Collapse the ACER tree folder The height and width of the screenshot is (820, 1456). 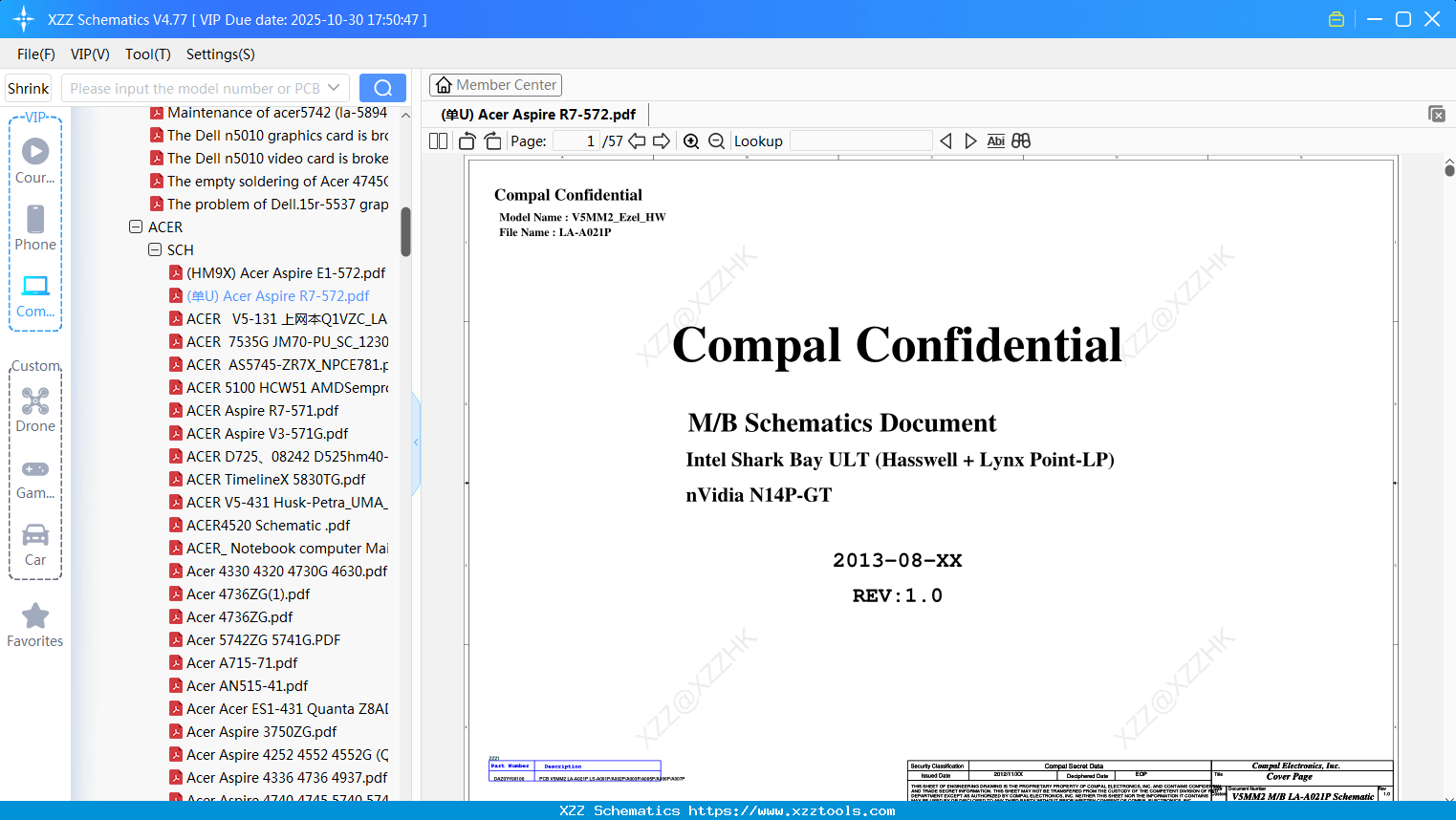[136, 227]
